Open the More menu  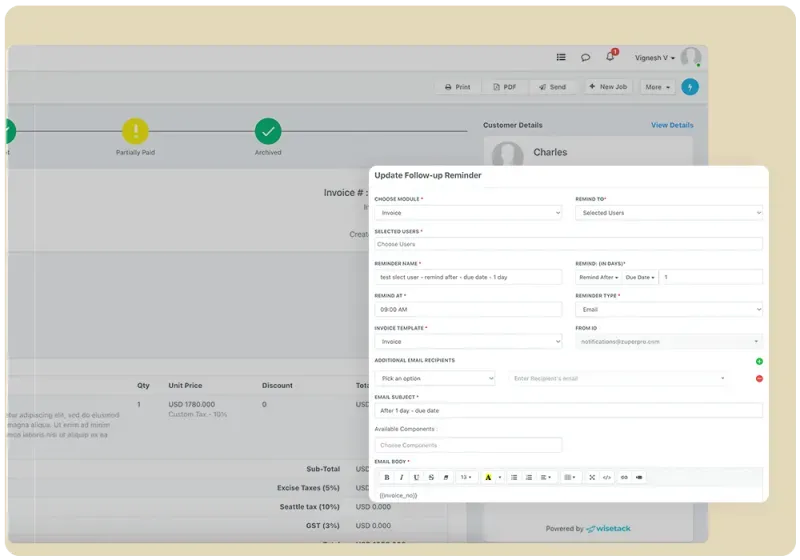click(657, 87)
